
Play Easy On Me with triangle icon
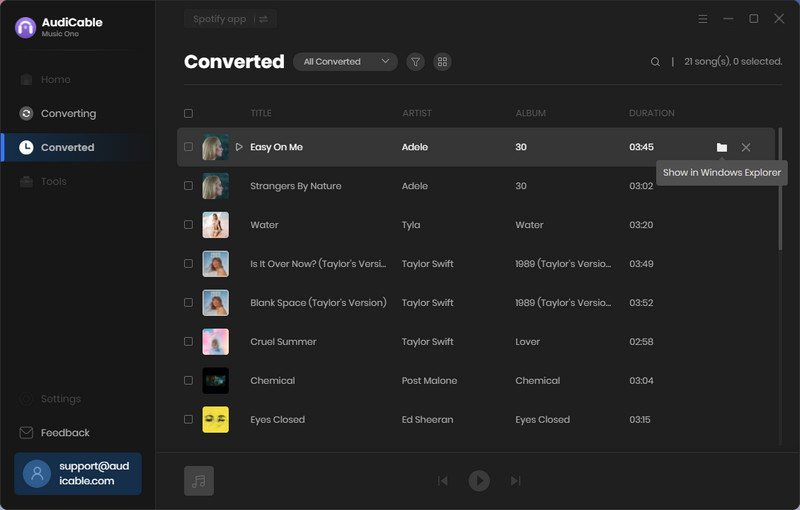tap(239, 147)
